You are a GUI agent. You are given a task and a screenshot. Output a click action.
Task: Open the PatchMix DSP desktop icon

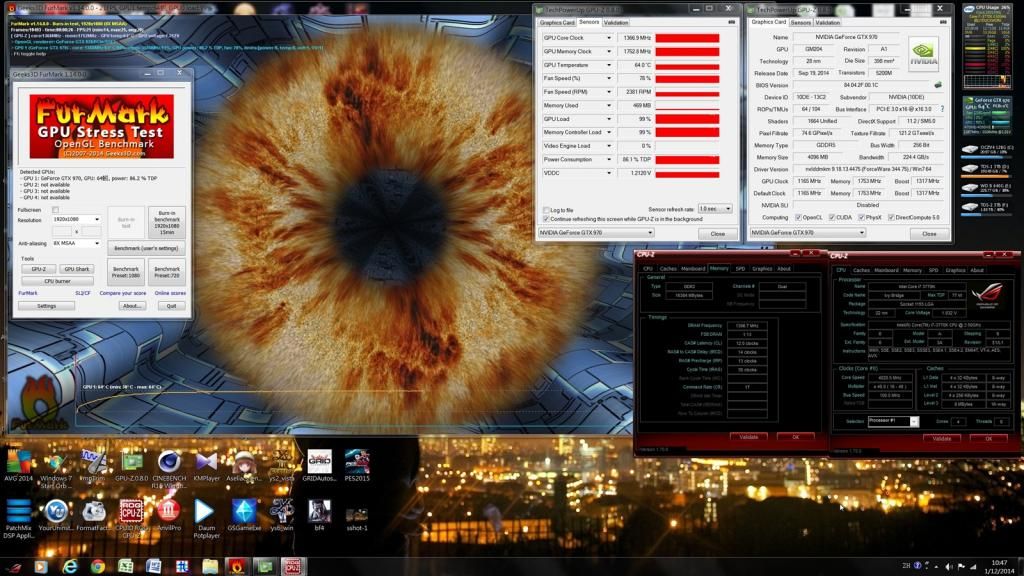(x=18, y=519)
